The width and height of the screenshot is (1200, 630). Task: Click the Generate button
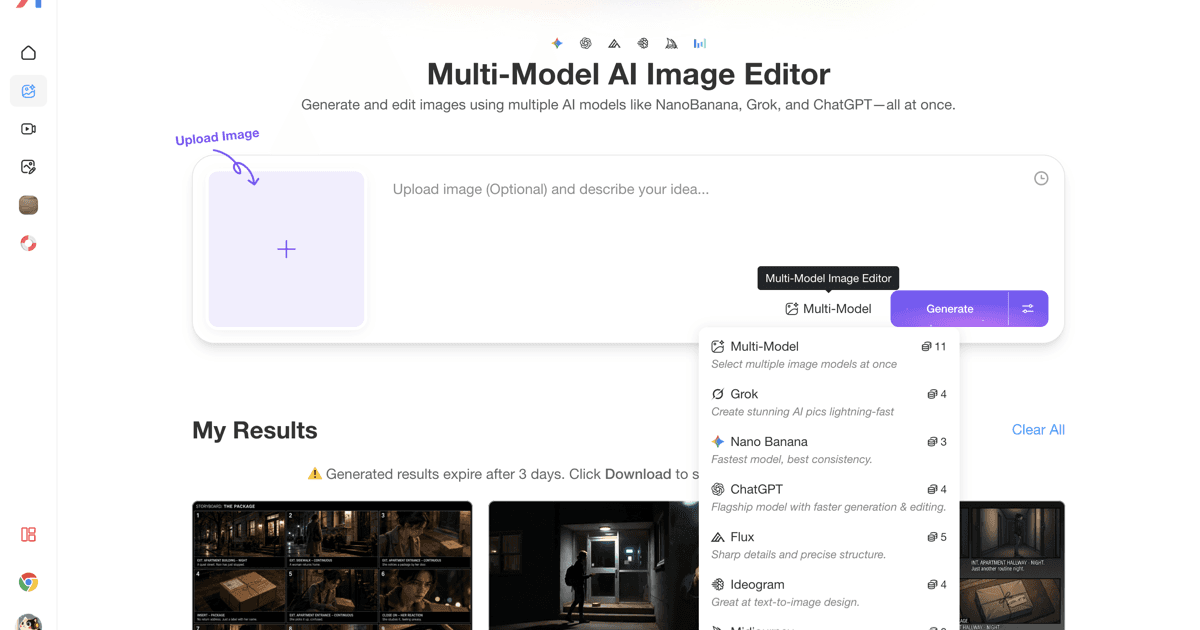tap(949, 309)
